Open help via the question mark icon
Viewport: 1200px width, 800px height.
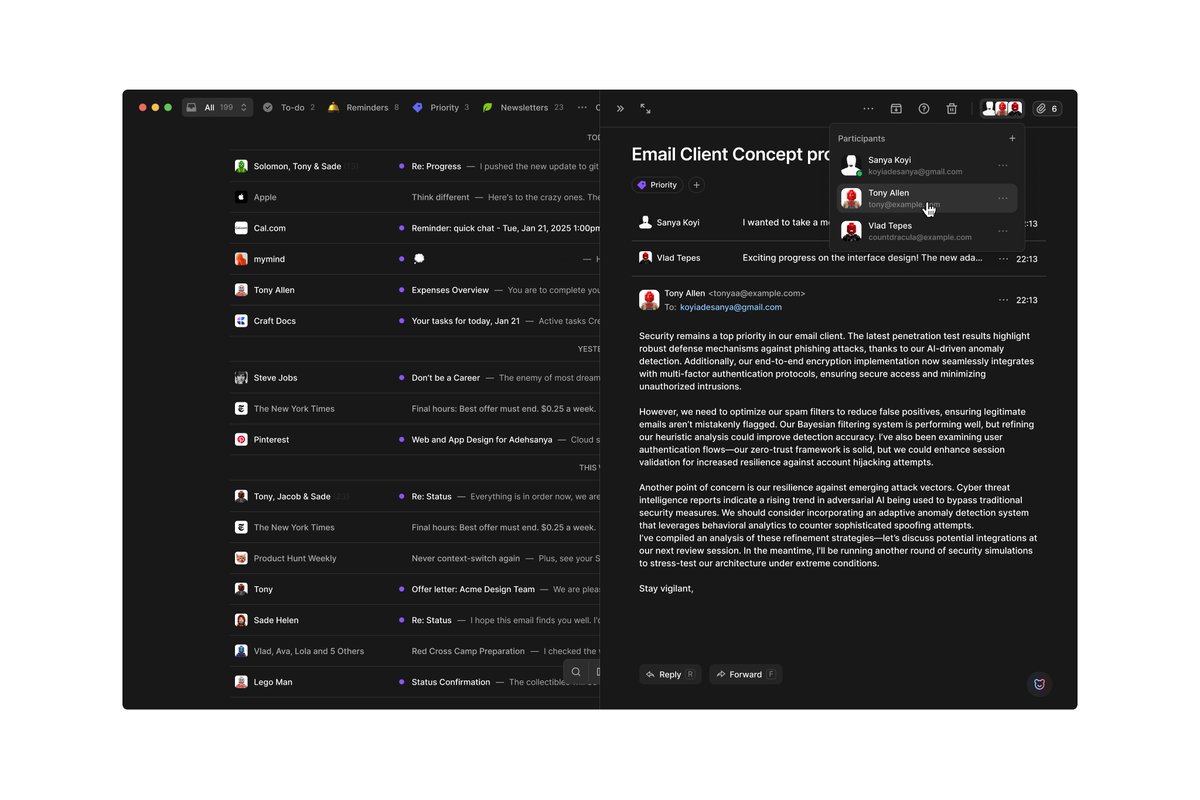point(924,108)
